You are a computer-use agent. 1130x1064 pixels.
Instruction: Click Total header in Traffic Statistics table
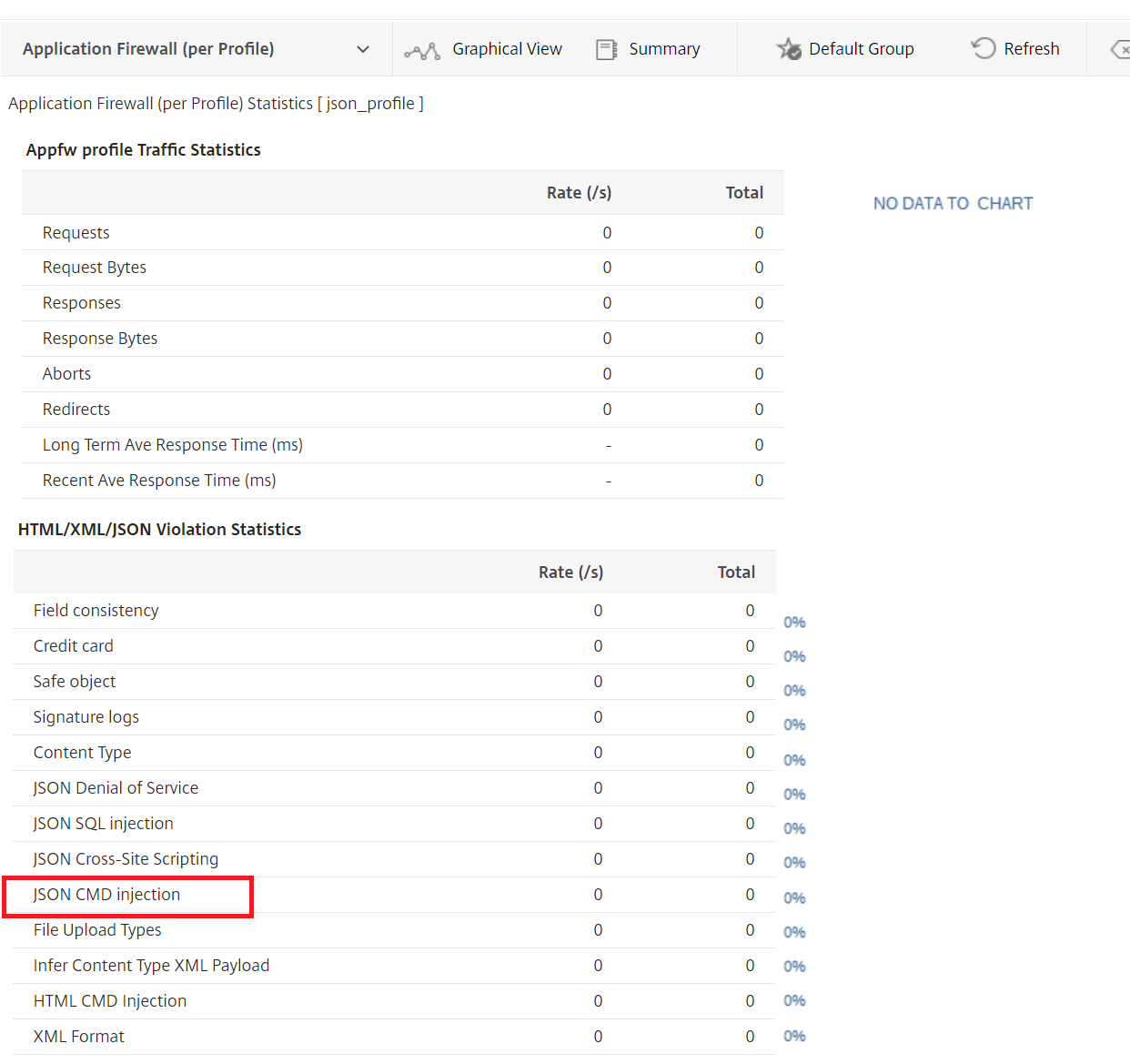[744, 193]
